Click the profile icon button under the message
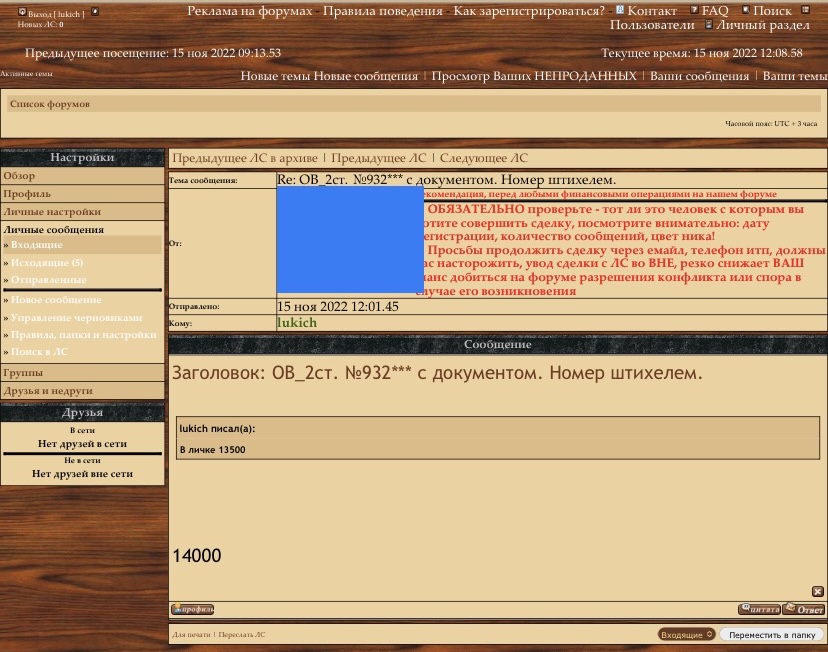The image size is (828, 652). [193, 609]
